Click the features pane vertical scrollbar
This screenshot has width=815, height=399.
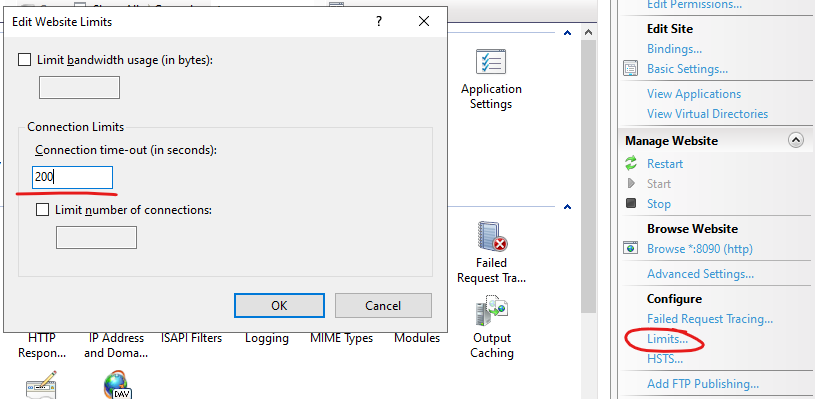pos(588,177)
